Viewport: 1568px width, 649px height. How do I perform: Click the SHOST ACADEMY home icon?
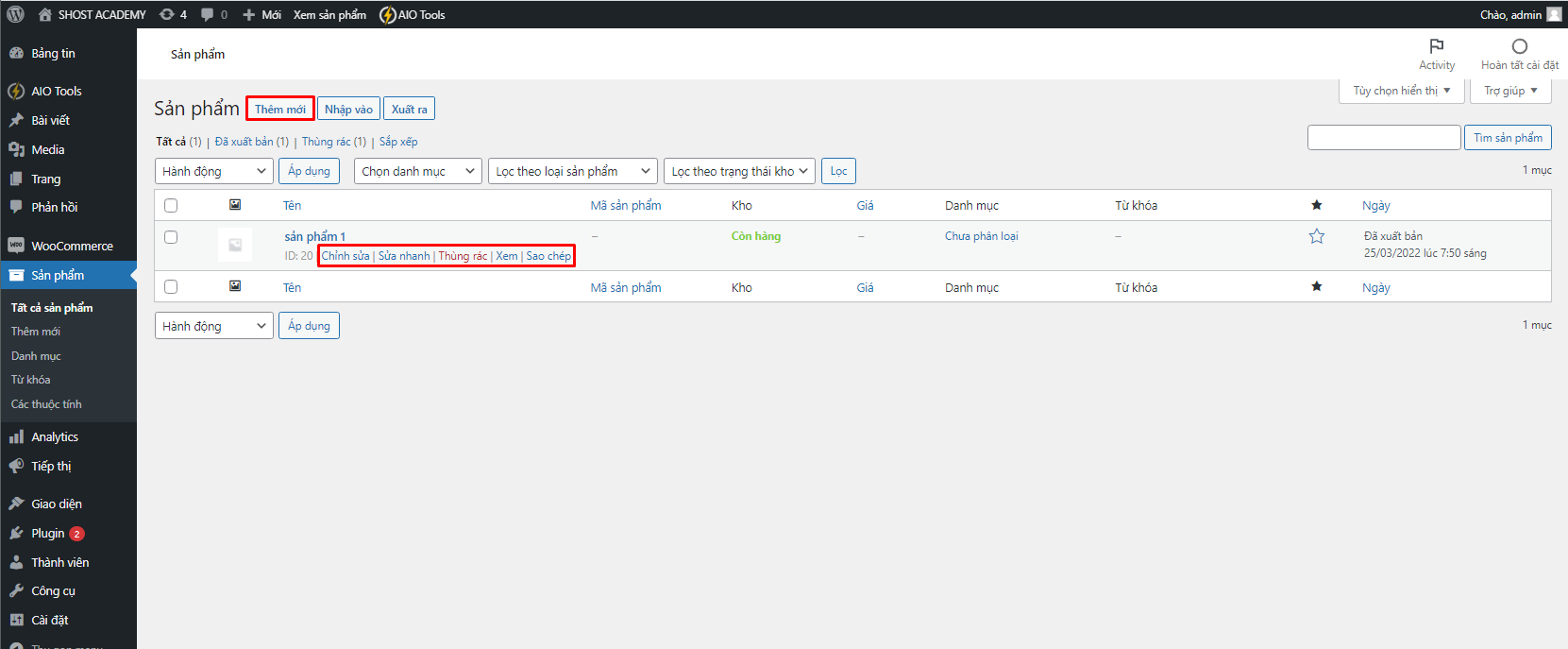(x=45, y=14)
